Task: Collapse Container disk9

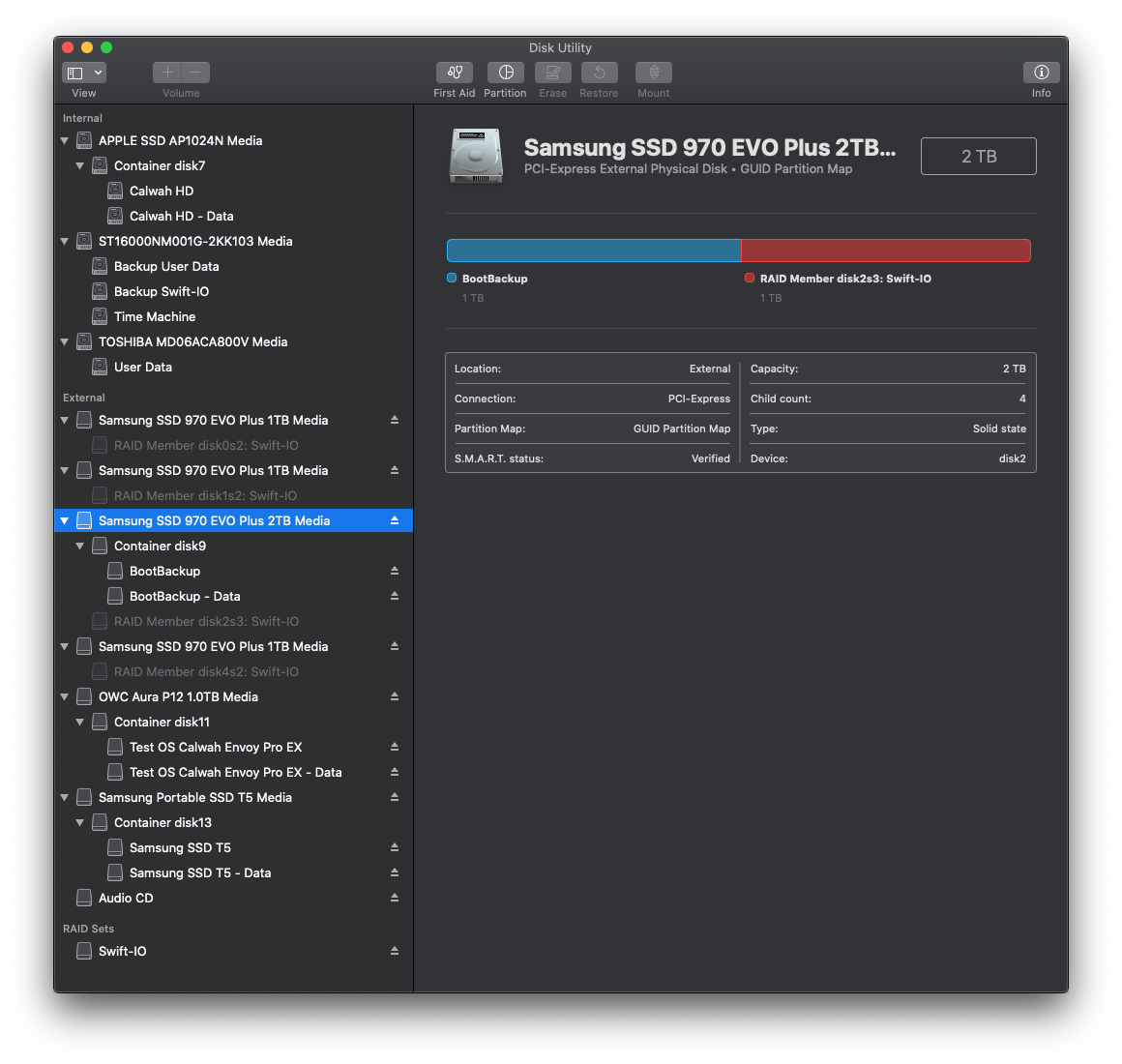Action: point(80,546)
